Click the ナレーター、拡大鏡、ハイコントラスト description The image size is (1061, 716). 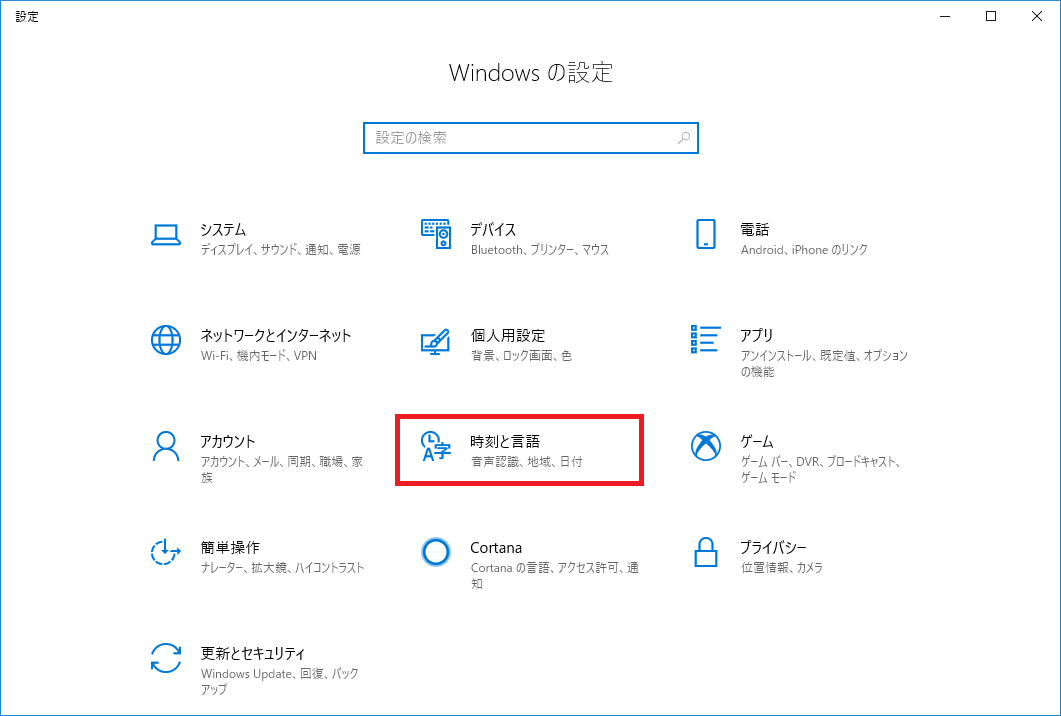point(282,568)
